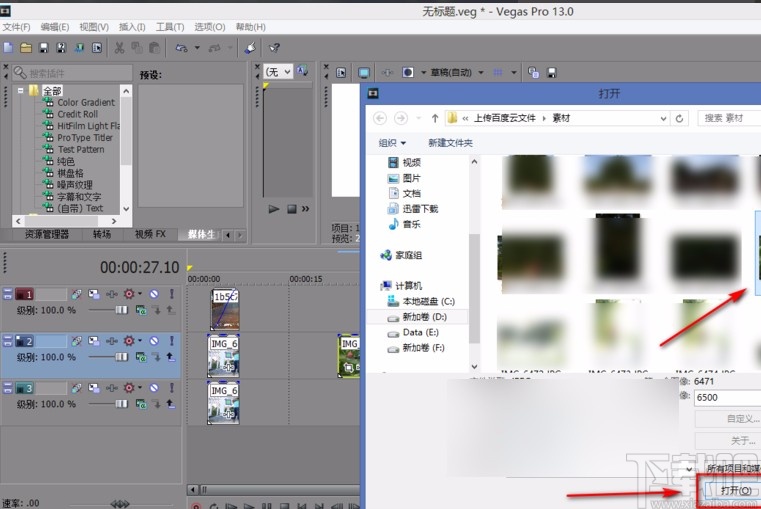761x509 pixels.
Task: Click the Open folder icon in toolbar
Action: coord(26,47)
